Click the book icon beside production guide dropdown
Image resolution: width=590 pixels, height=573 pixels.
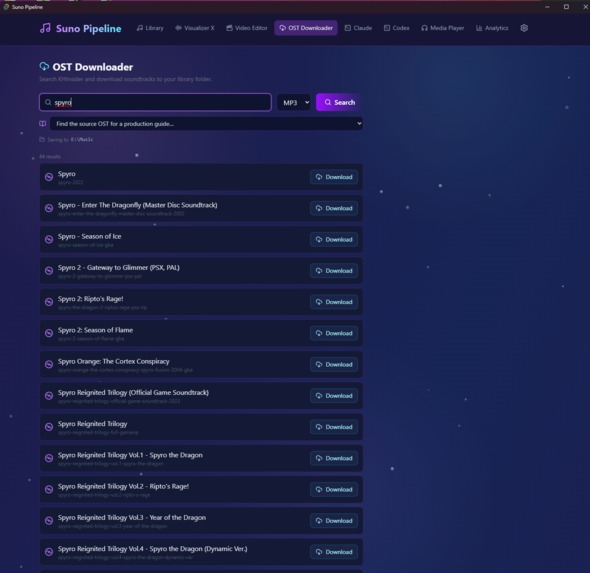pos(43,124)
